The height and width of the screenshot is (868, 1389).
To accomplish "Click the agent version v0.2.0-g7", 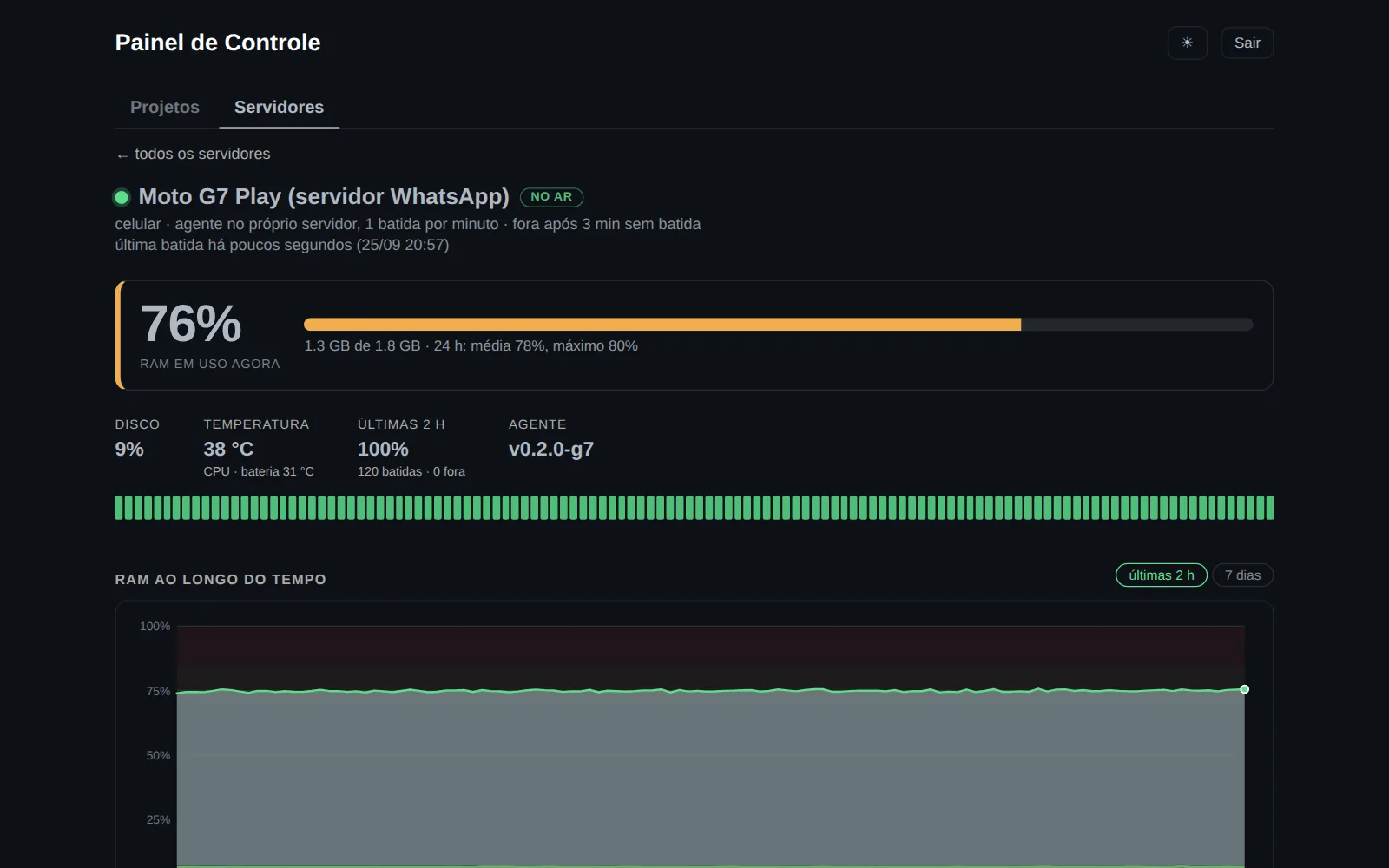I will click(551, 450).
